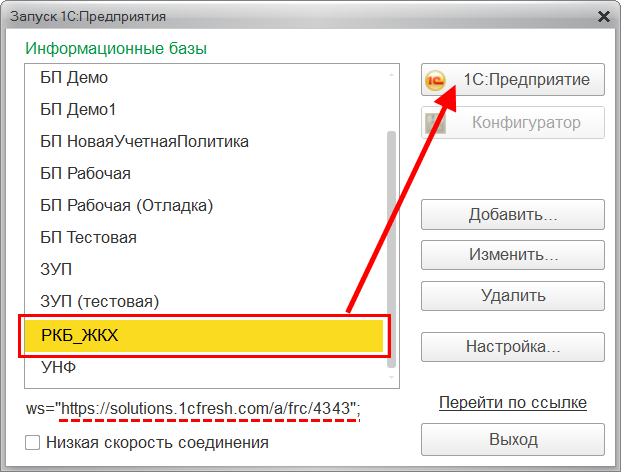
Task: Launch 1С:Предприятие button
Action: [x=513, y=80]
